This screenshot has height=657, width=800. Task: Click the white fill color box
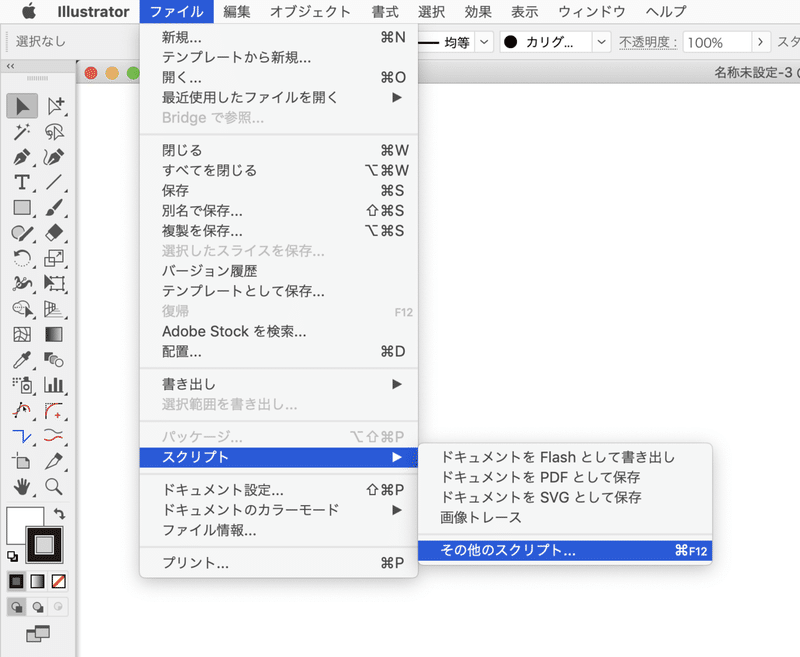tap(20, 521)
